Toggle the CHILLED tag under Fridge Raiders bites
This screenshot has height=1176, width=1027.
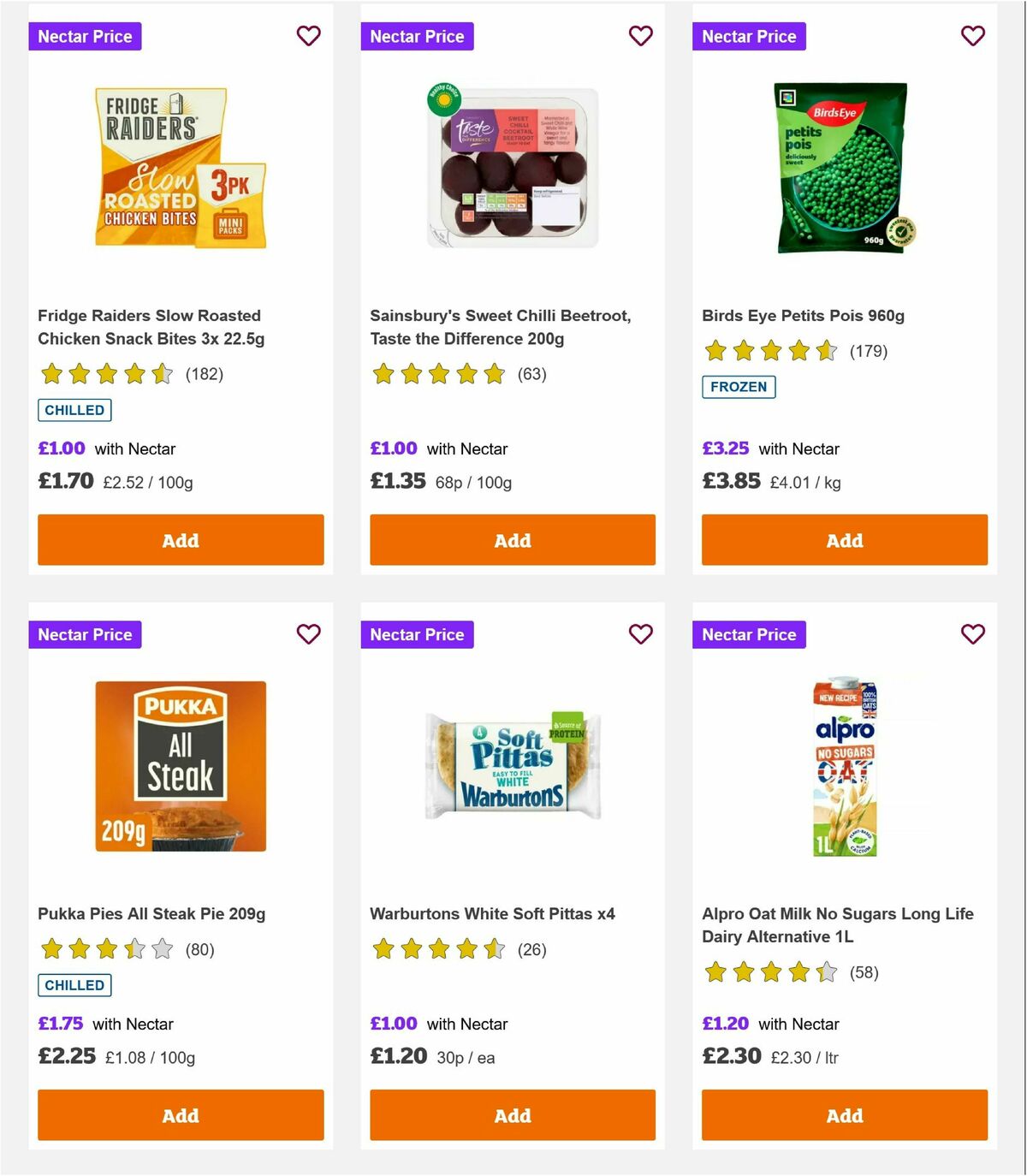[x=74, y=410]
